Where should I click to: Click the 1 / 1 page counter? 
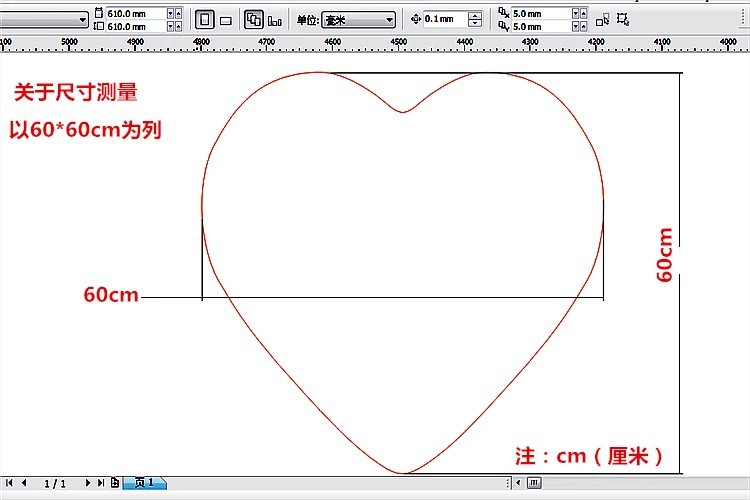[55, 483]
